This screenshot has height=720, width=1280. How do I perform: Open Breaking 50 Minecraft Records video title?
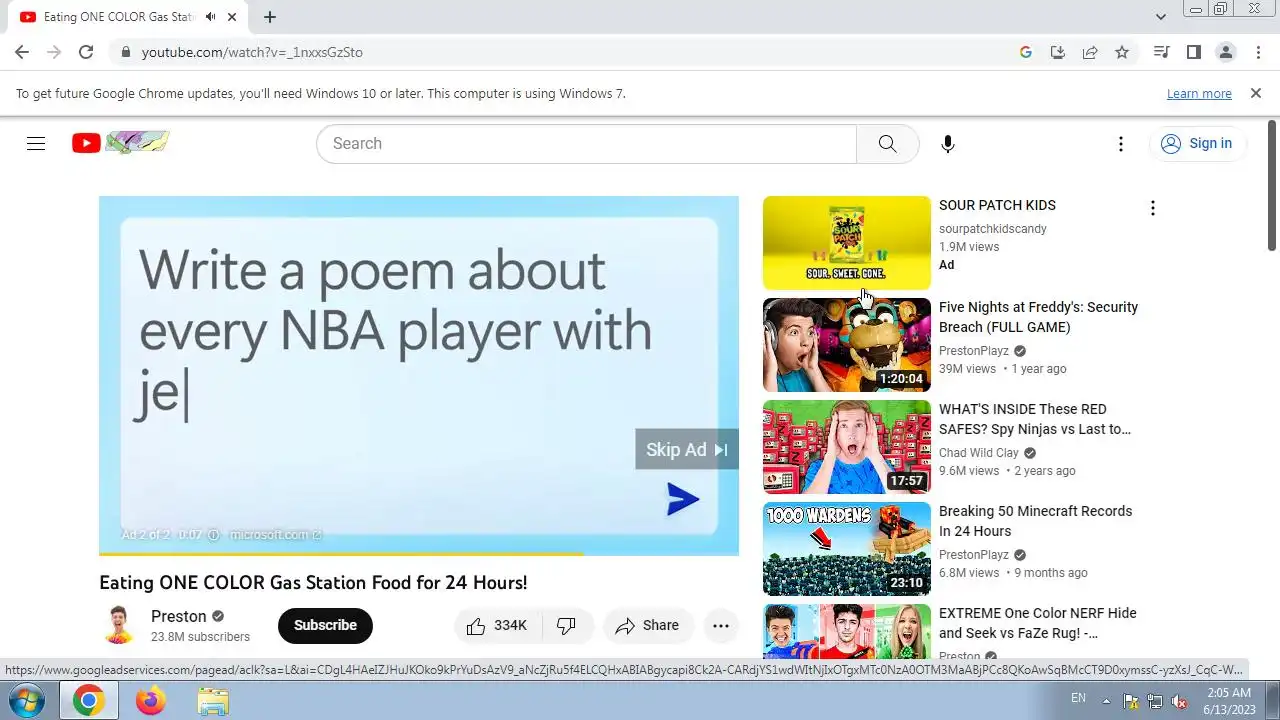[x=1035, y=521]
